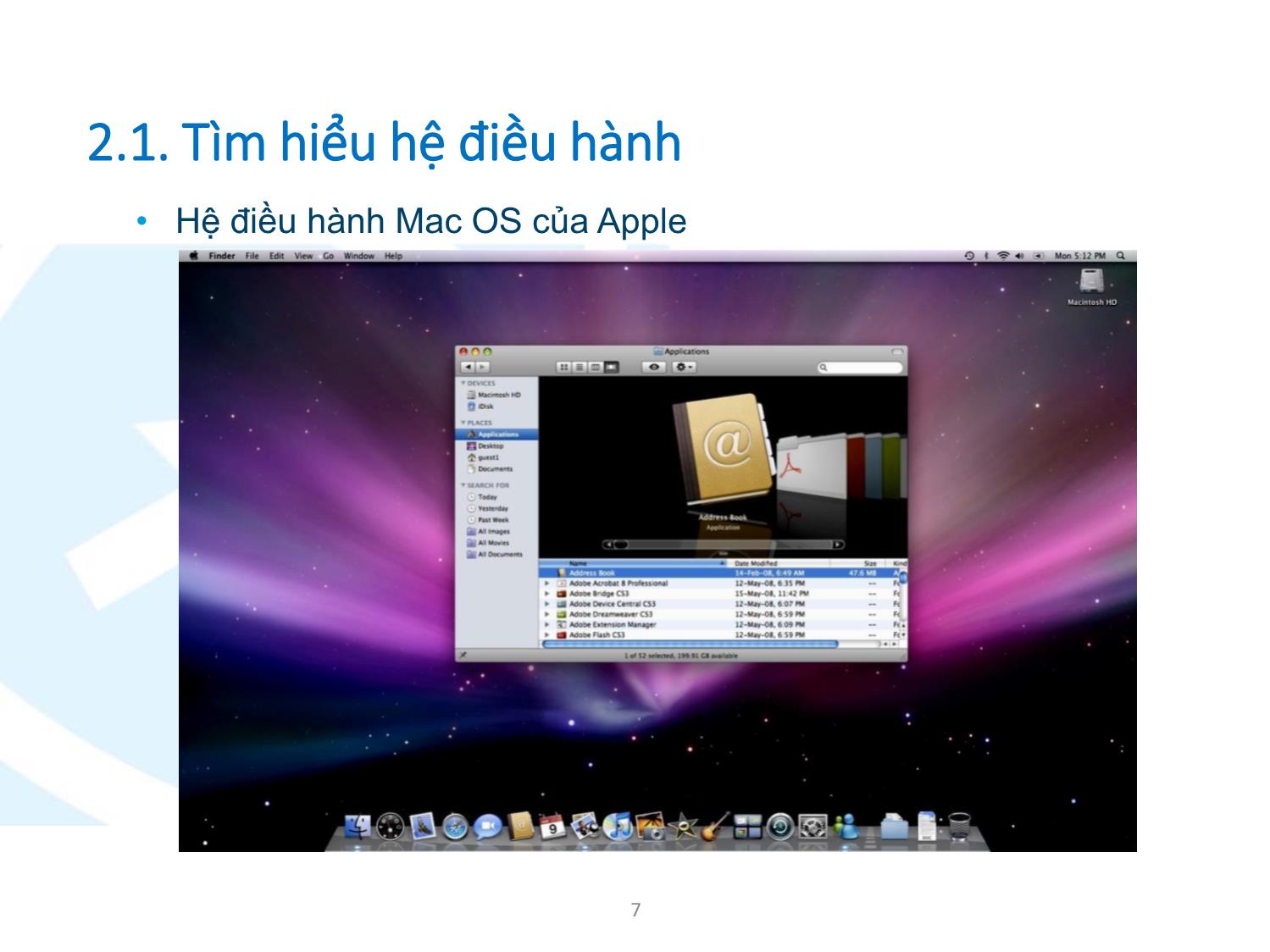
Task: Open Spotlight magnifier in menu bar
Action: pyautogui.click(x=1121, y=256)
